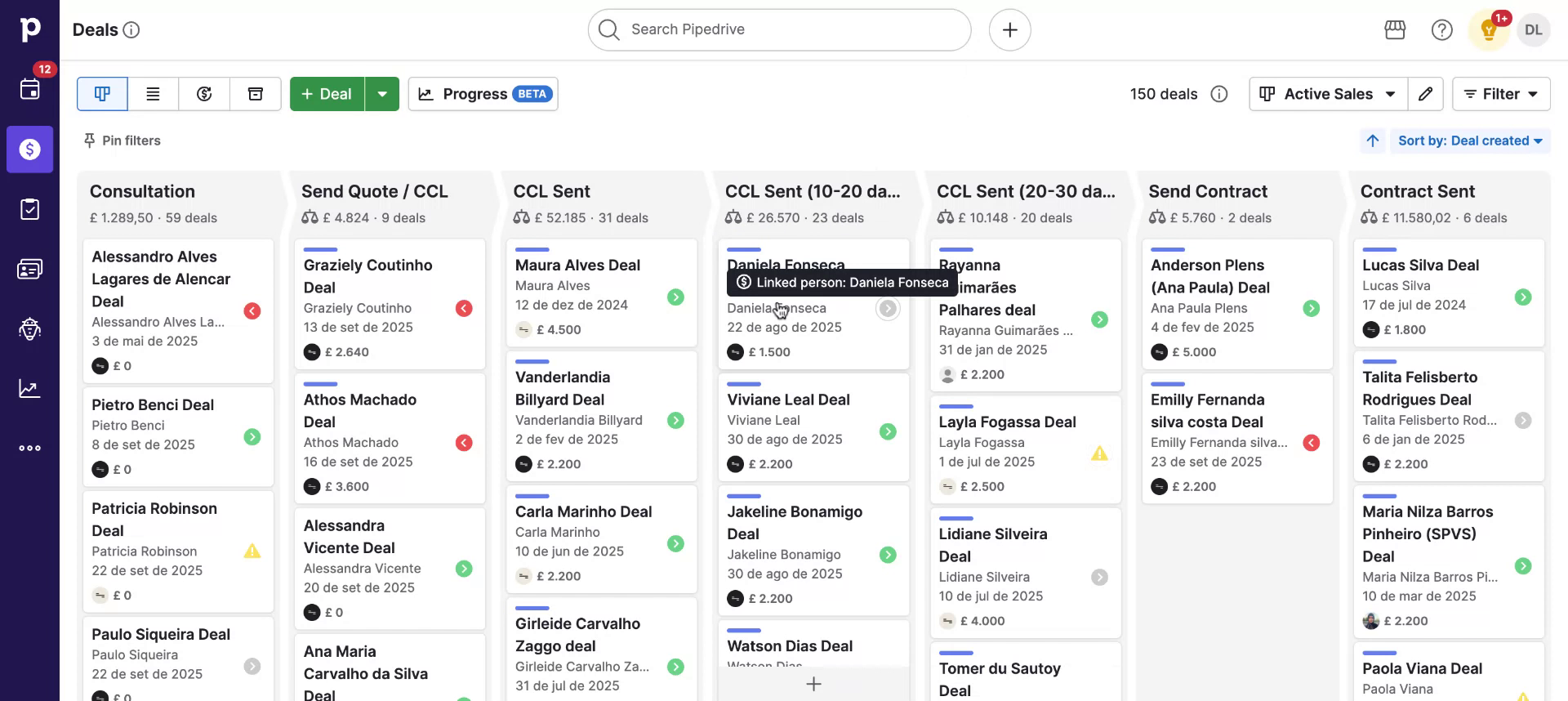The width and height of the screenshot is (1568, 701).
Task: Open the Filter dropdown
Action: pyautogui.click(x=1501, y=94)
